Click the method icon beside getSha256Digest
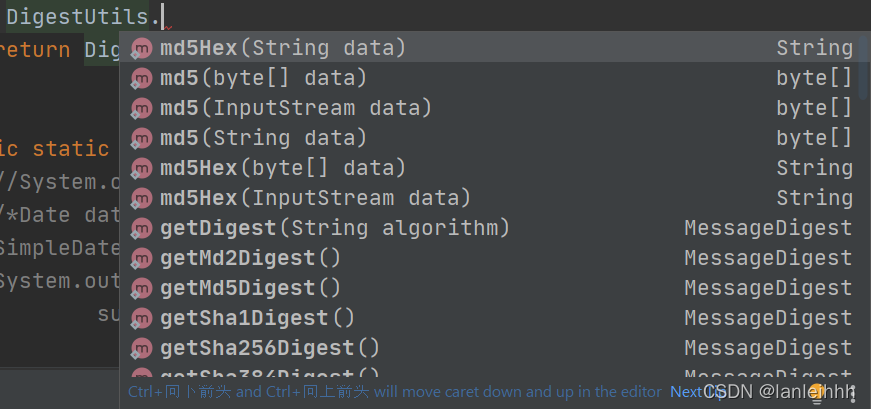The width and height of the screenshot is (871, 409). click(142, 348)
